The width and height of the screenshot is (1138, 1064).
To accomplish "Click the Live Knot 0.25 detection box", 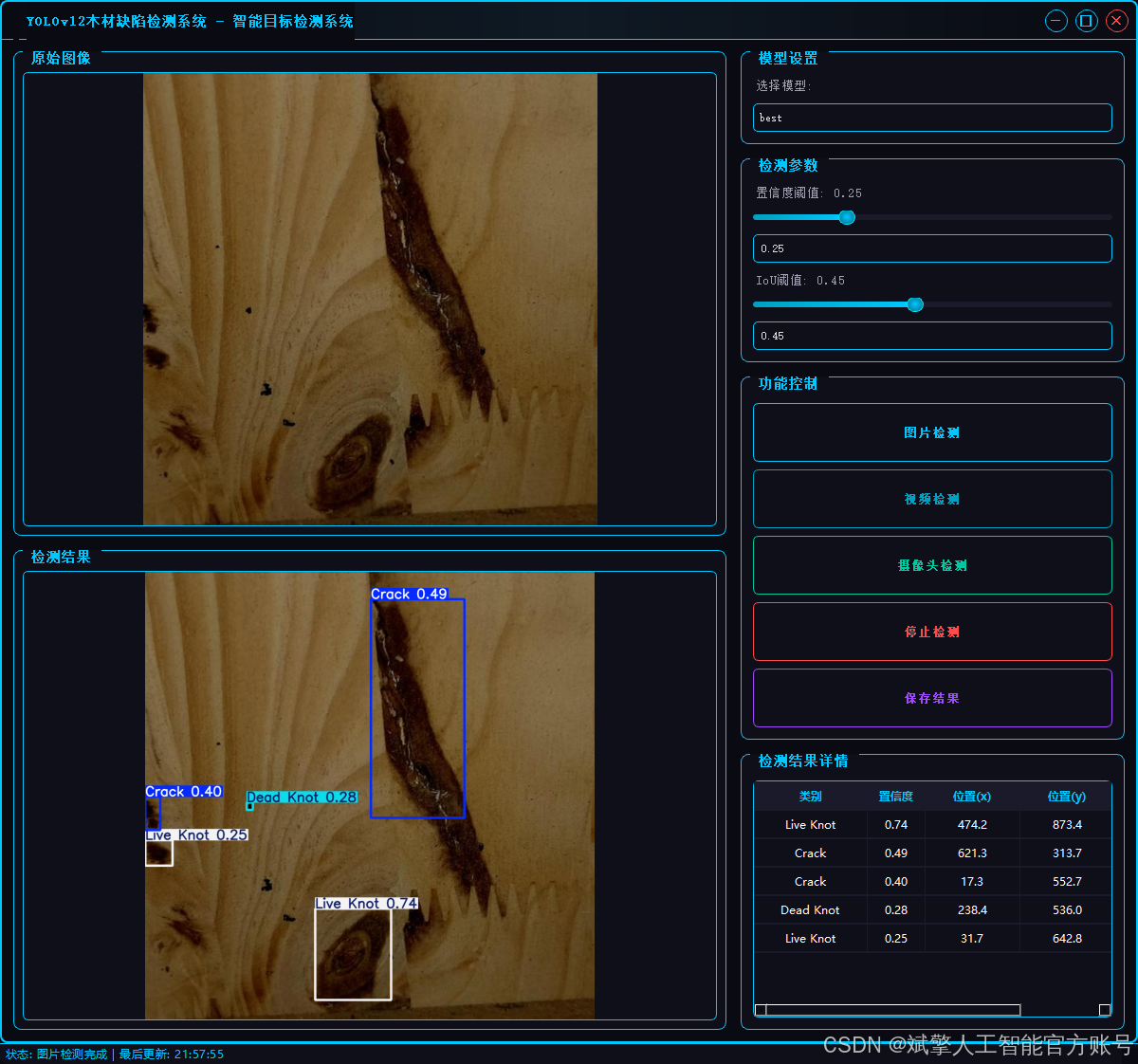I will point(159,853).
